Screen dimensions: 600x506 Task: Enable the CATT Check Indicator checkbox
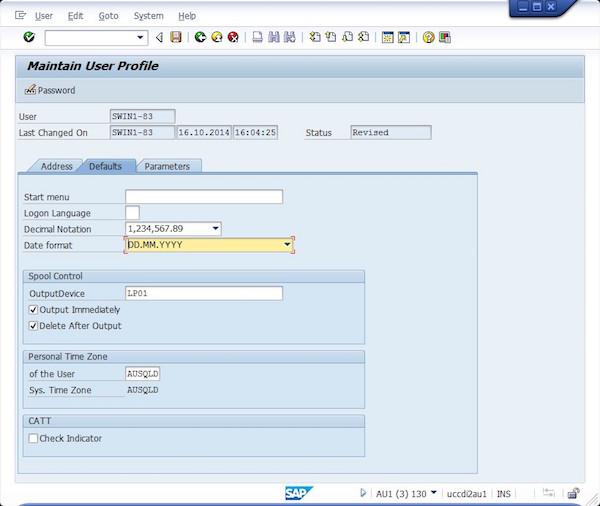(33, 438)
